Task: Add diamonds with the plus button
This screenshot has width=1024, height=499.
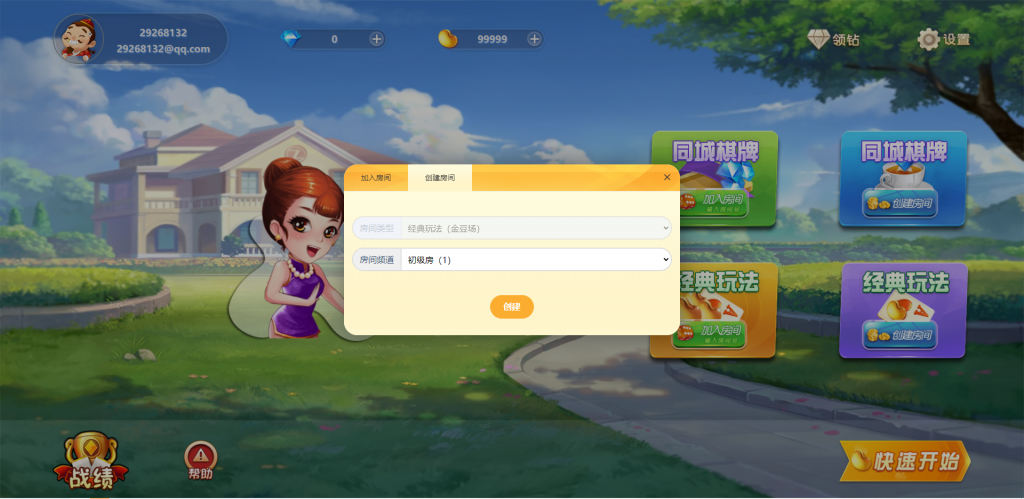Action: tap(376, 39)
